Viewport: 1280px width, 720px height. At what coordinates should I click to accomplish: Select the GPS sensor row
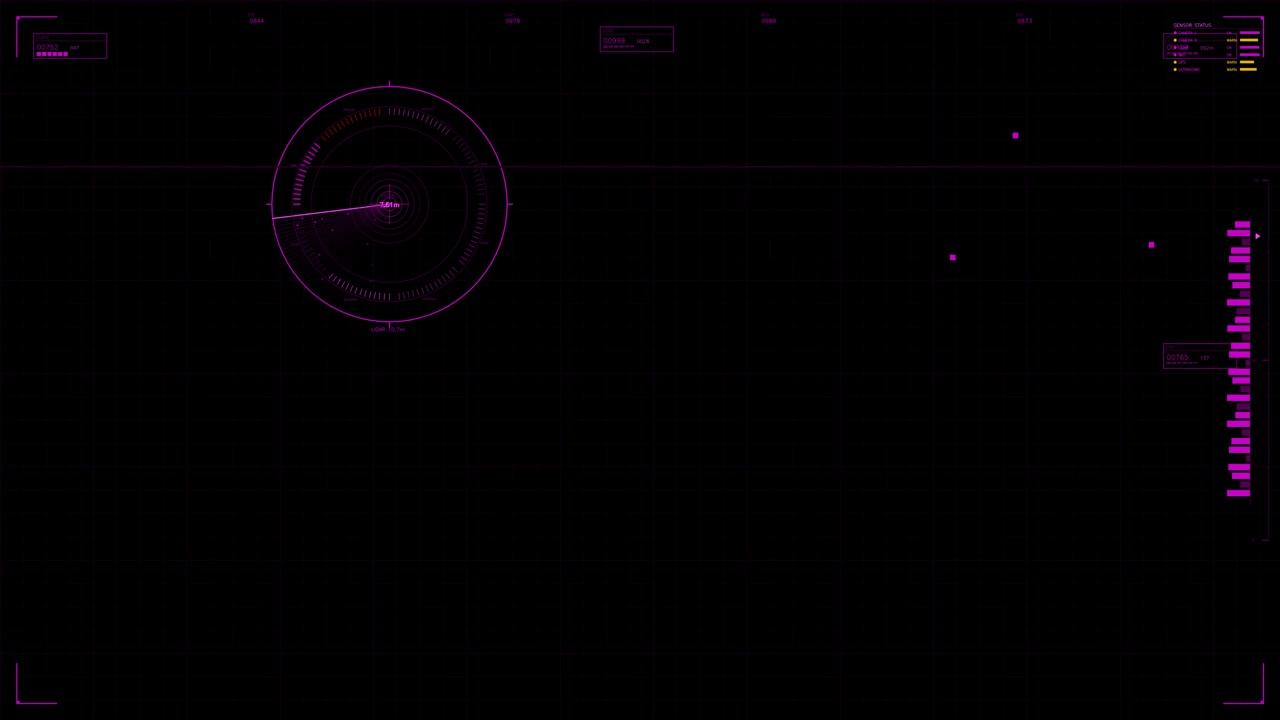(x=1216, y=62)
